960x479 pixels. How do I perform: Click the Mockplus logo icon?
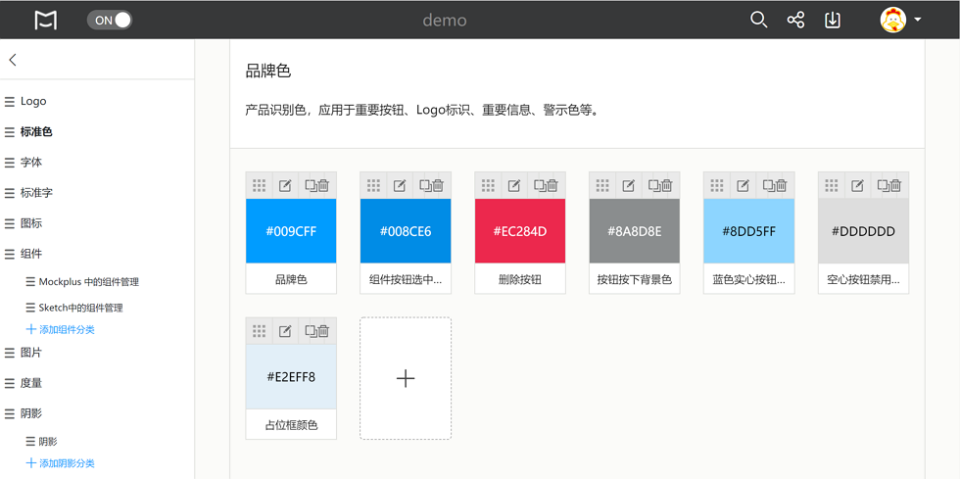pos(45,20)
